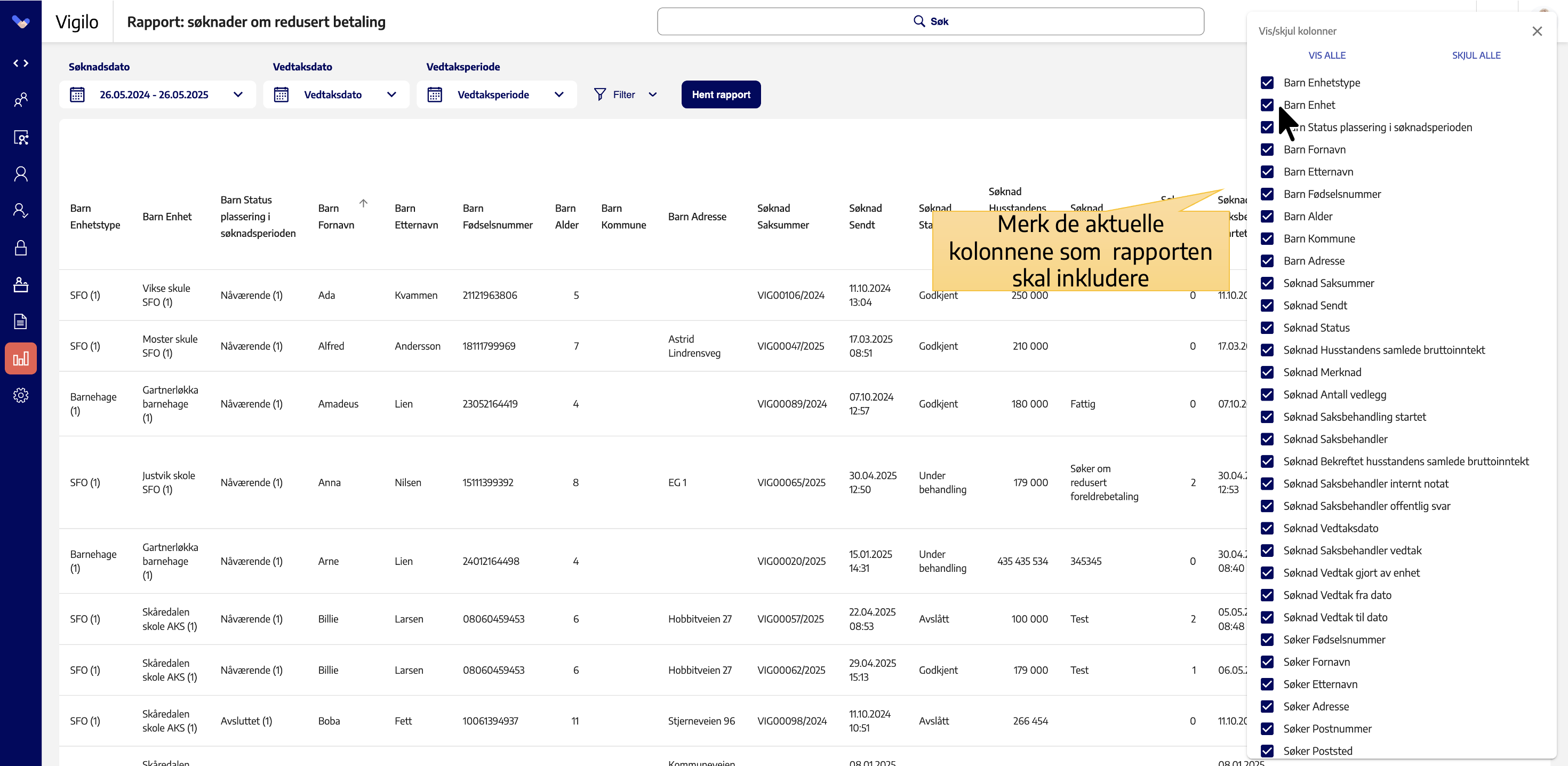Click the Barn Alder column header
The image size is (1568, 766).
pos(567,217)
